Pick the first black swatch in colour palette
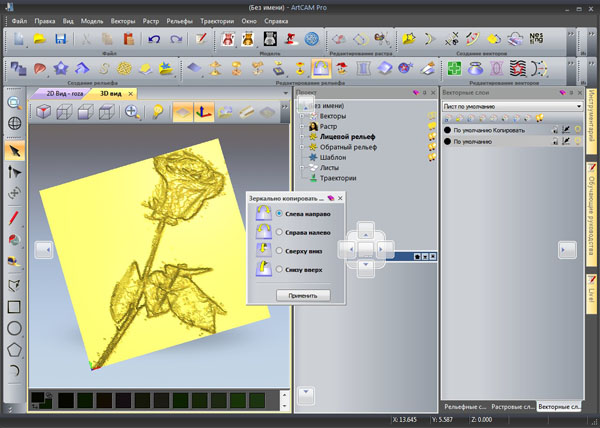 66,400
